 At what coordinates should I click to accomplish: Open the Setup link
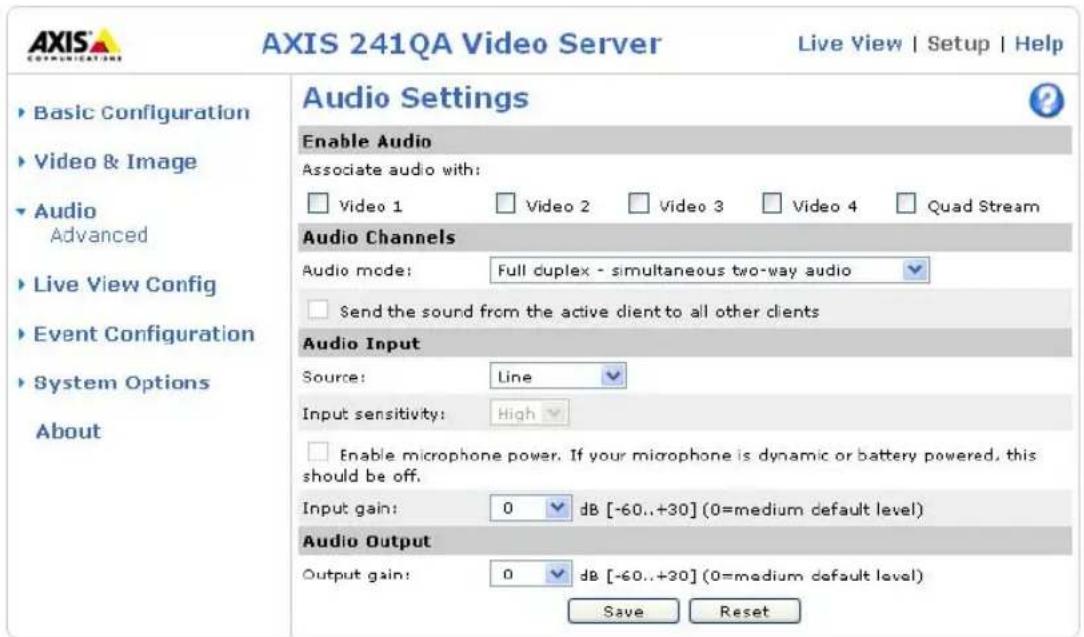[x=958, y=44]
